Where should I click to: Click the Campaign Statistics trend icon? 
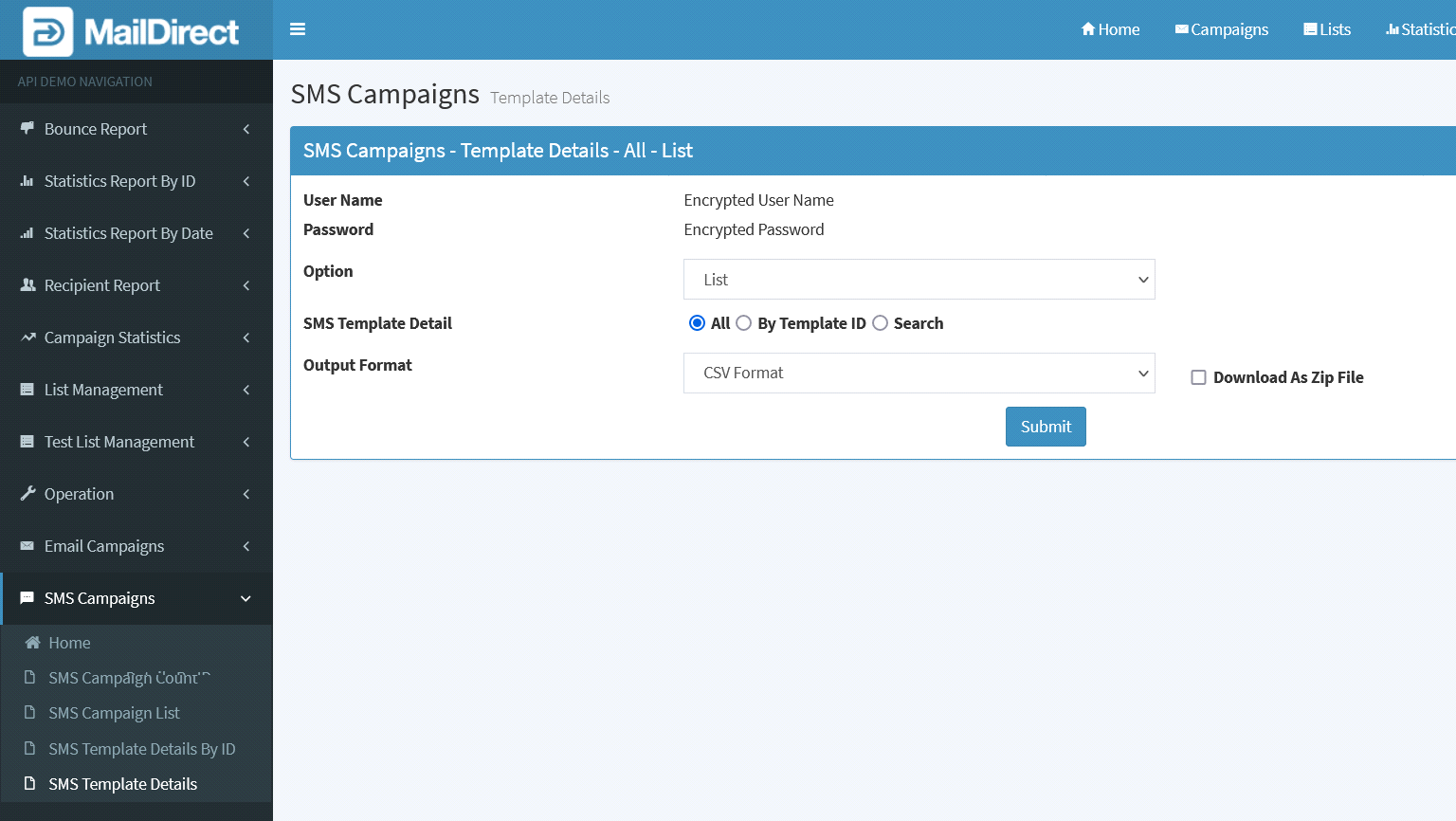[27, 338]
